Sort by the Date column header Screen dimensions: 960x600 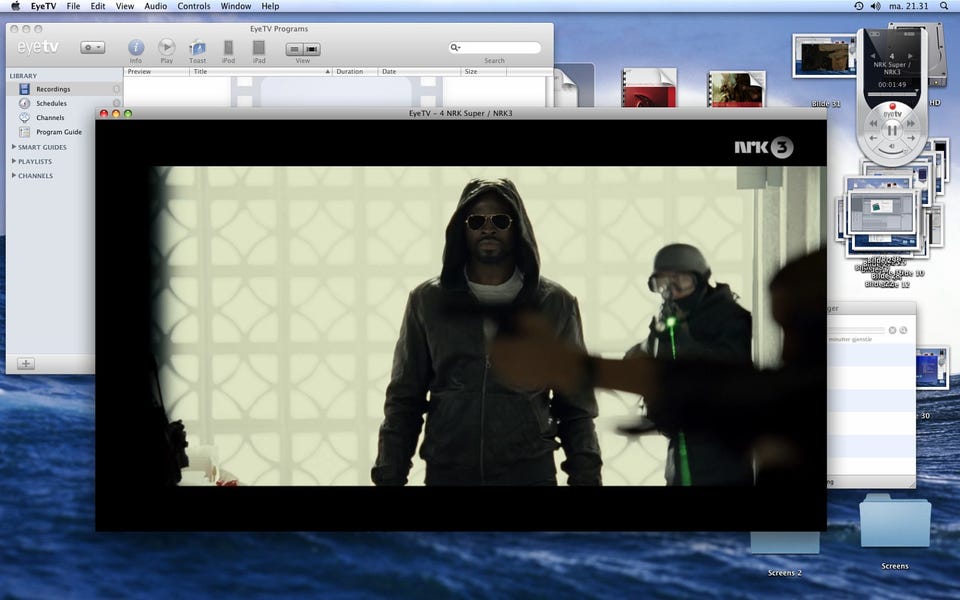pyautogui.click(x=419, y=72)
